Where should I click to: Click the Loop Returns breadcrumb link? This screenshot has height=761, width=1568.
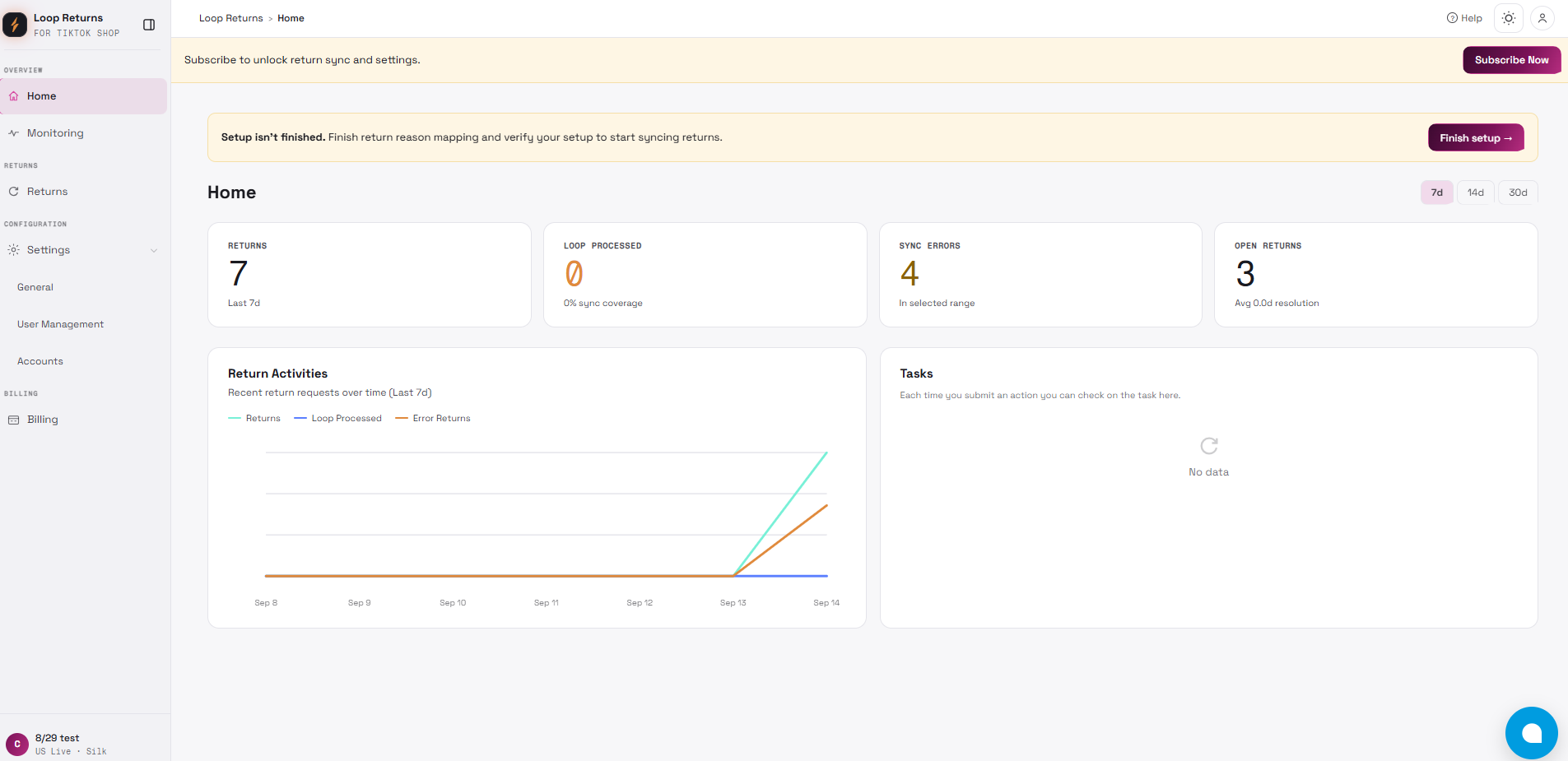coord(230,18)
